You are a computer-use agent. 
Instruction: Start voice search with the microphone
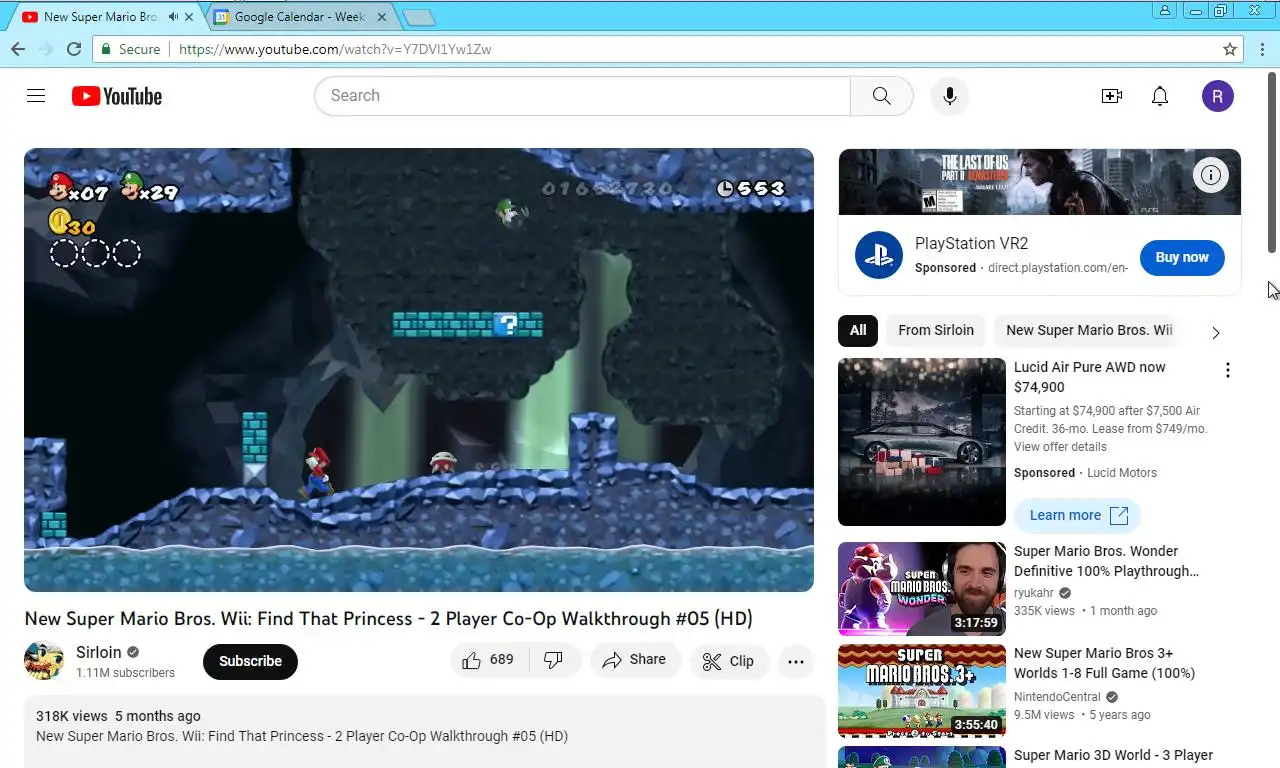pyautogui.click(x=950, y=96)
